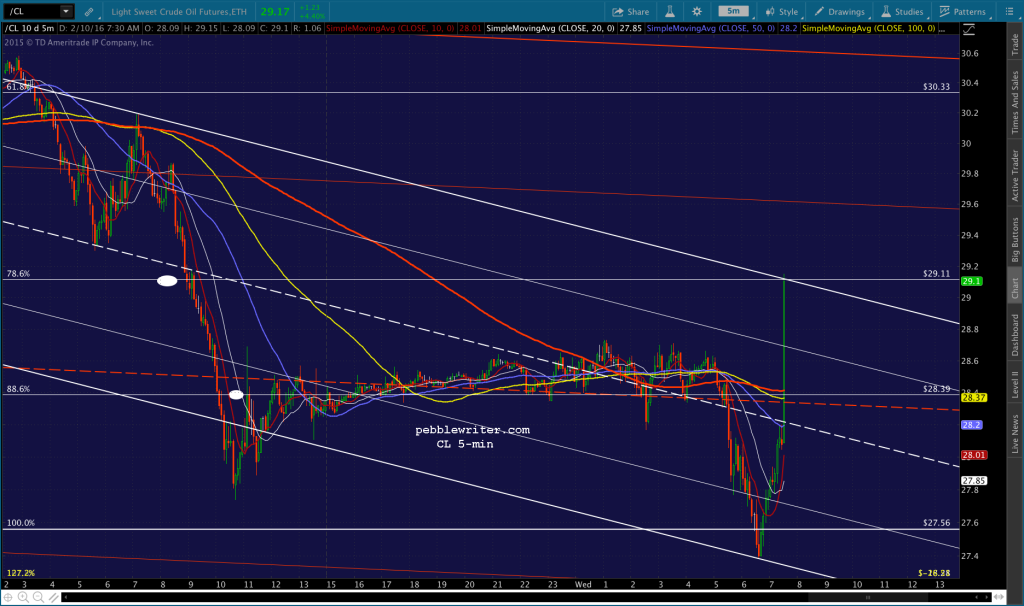Screen dimensions: 1024x606
Task: Click the expand time axis arrows icon
Action: 999,597
